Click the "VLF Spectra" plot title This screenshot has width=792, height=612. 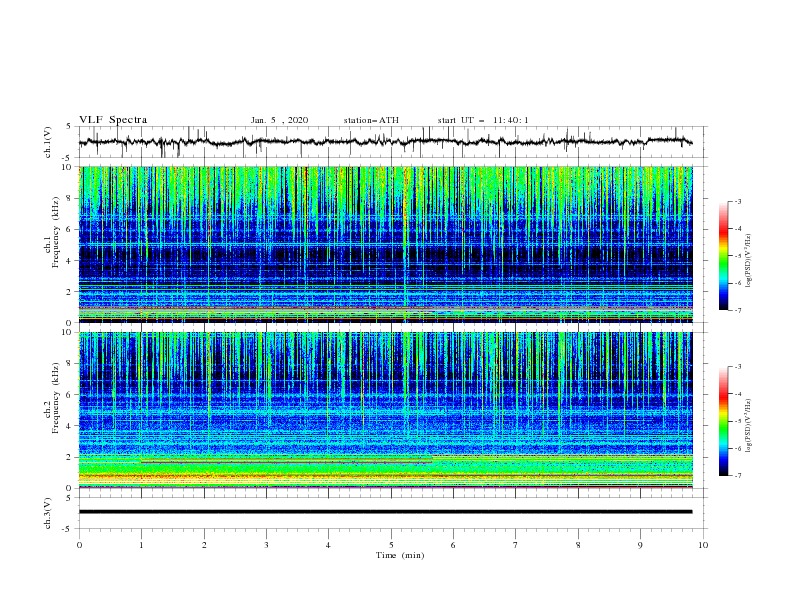(113, 120)
